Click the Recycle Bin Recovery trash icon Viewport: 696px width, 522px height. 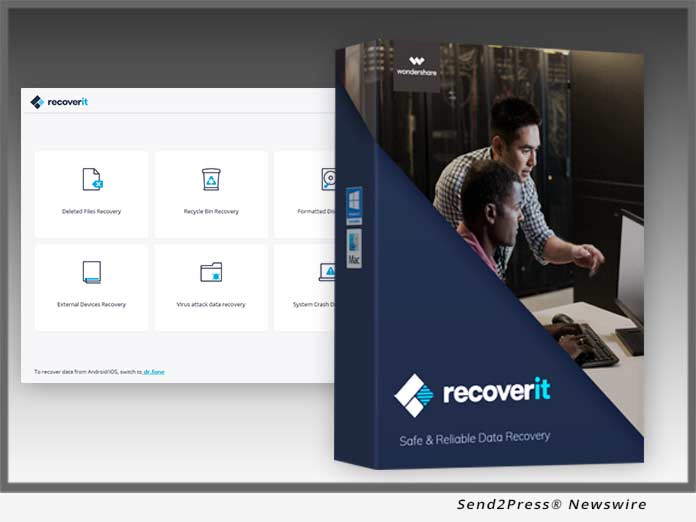[x=211, y=179]
